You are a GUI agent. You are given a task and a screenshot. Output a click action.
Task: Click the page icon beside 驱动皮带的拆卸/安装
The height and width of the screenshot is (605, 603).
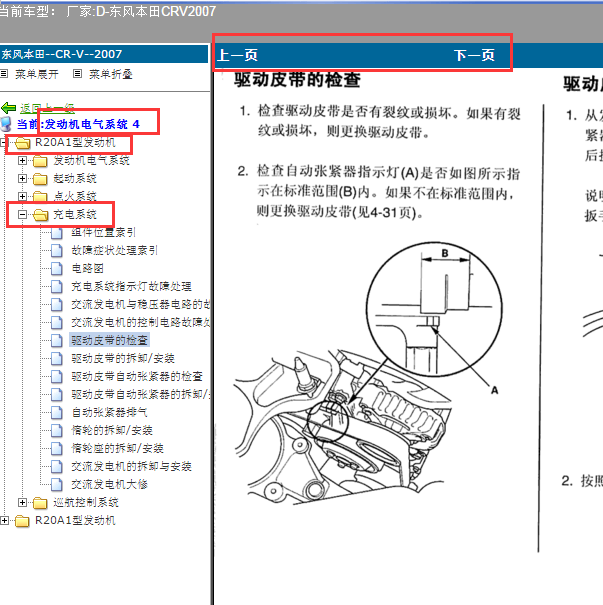(x=57, y=358)
